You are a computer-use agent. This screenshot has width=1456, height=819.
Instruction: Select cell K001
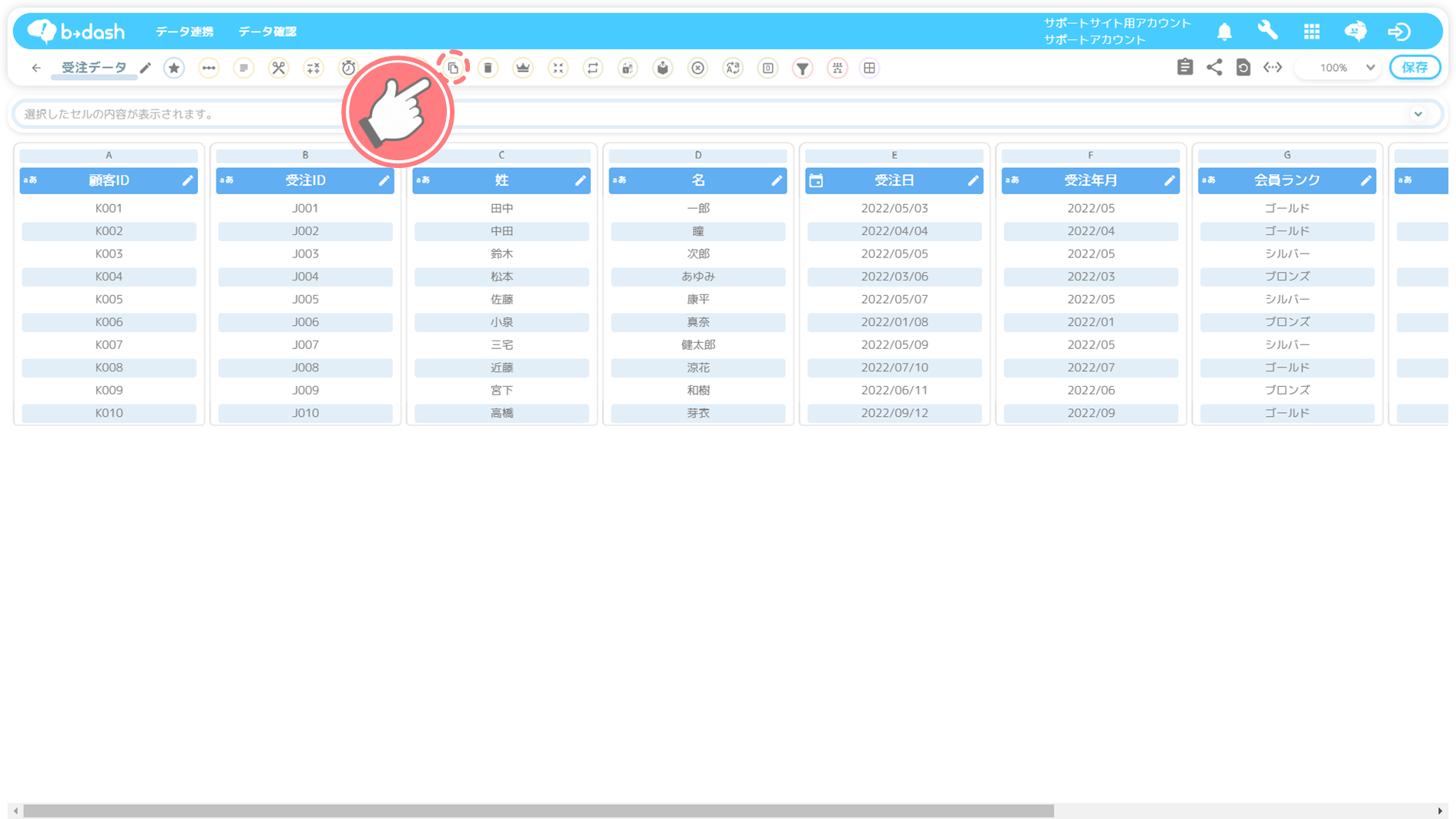[109, 208]
